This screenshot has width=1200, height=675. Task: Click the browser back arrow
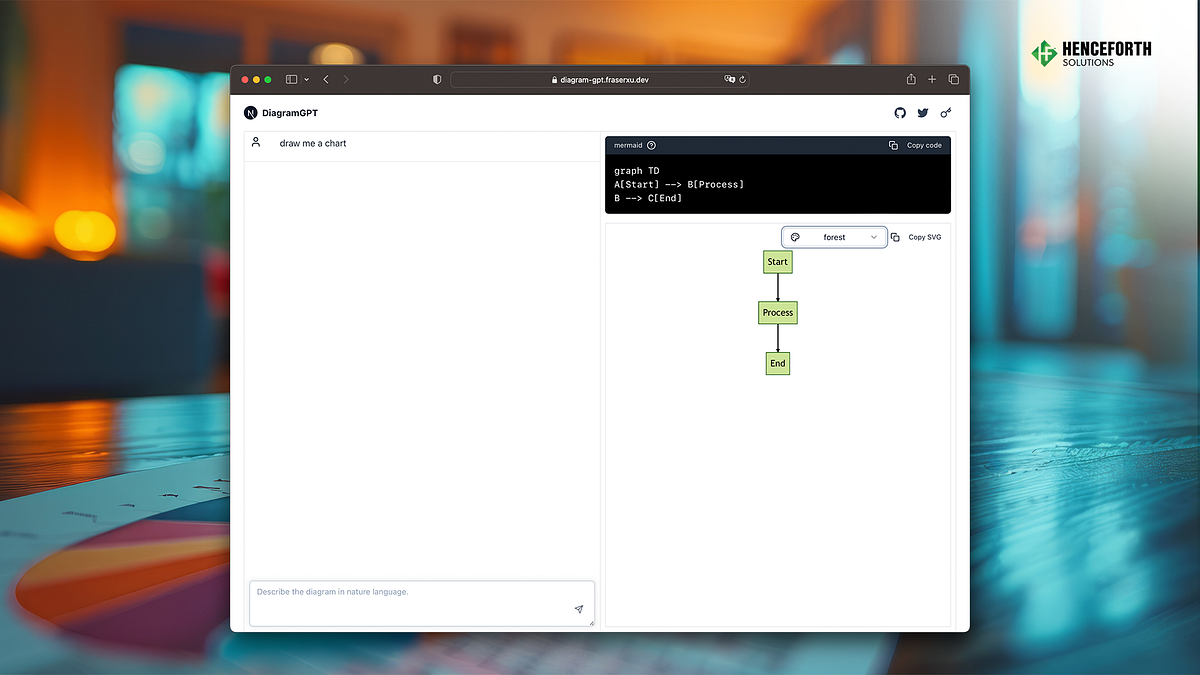325,79
